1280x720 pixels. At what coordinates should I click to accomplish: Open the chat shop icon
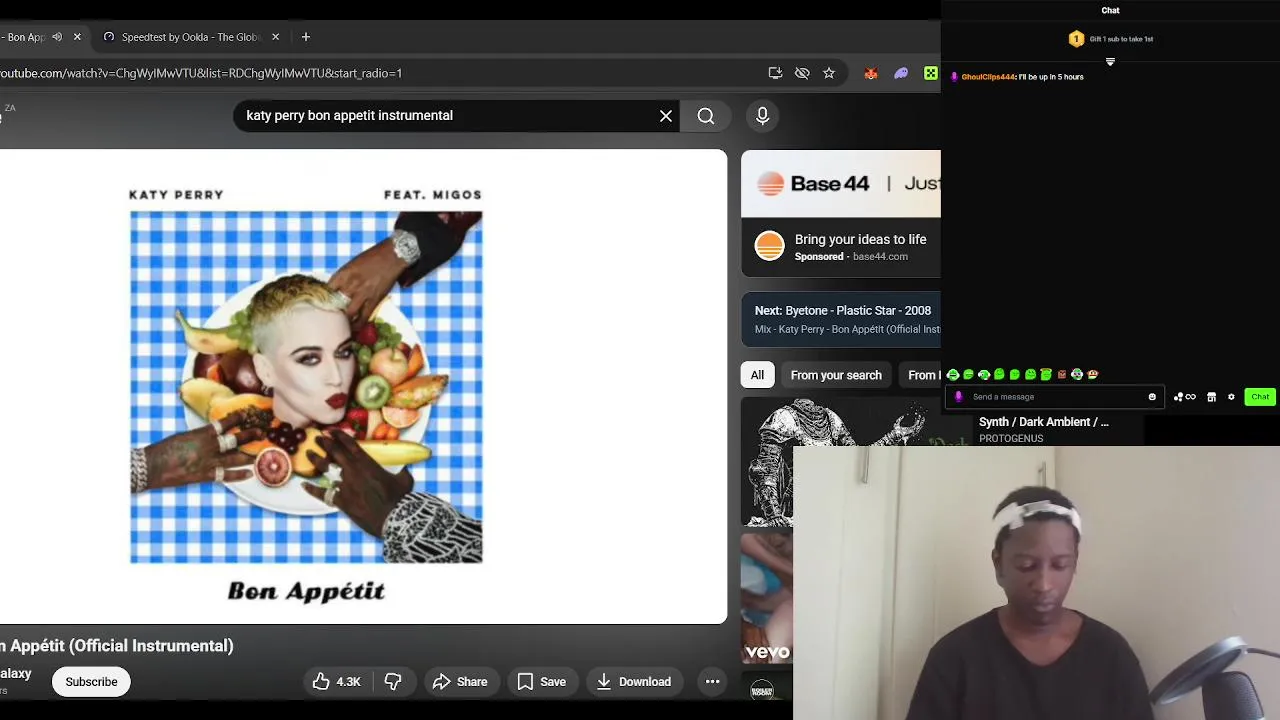click(x=1211, y=397)
